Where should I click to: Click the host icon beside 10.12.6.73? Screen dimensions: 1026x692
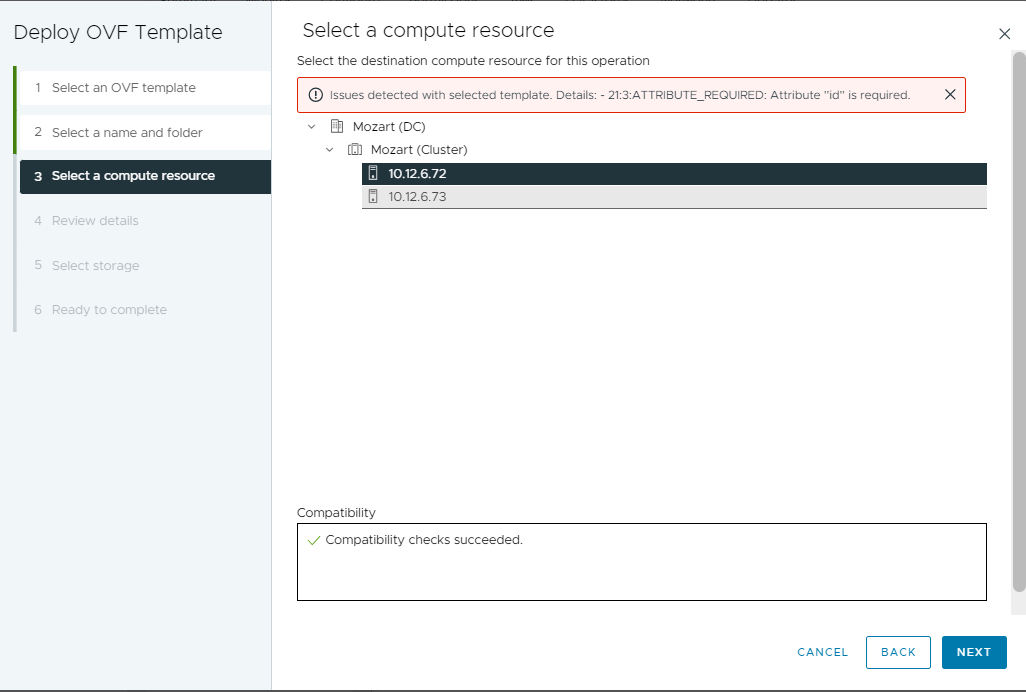click(x=373, y=196)
